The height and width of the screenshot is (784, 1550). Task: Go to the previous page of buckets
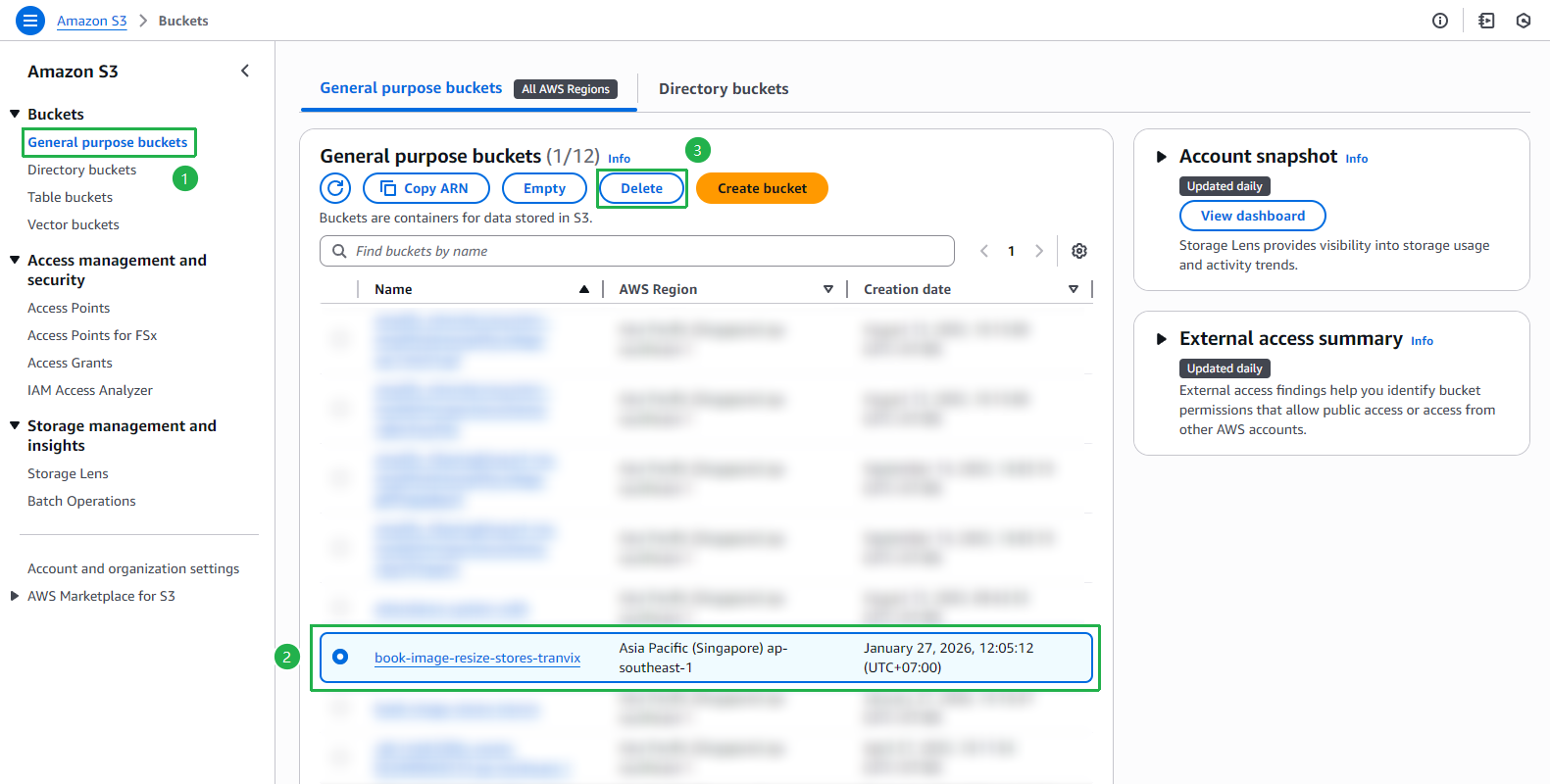click(984, 251)
